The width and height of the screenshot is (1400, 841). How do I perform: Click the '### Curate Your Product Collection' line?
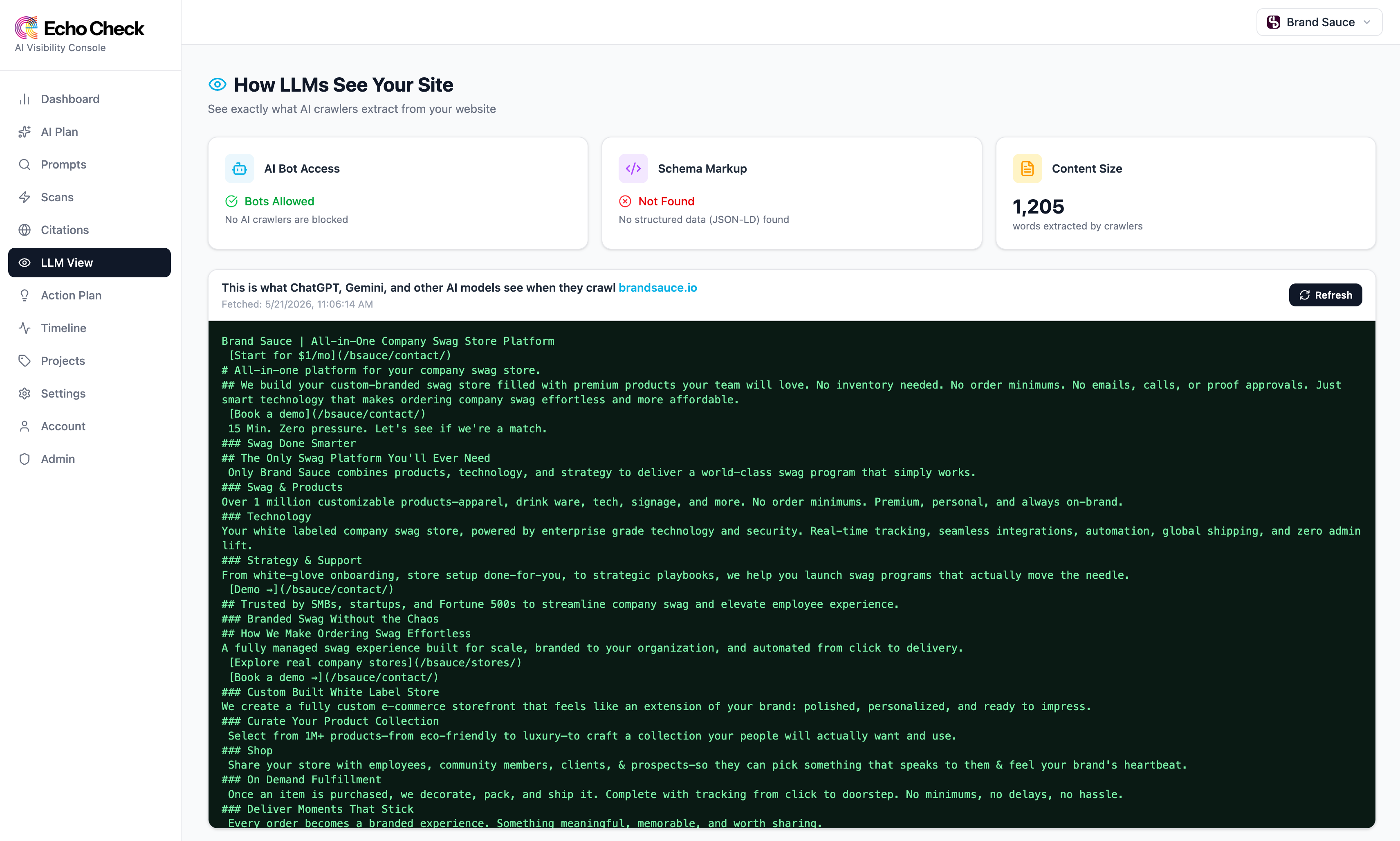click(x=330, y=721)
